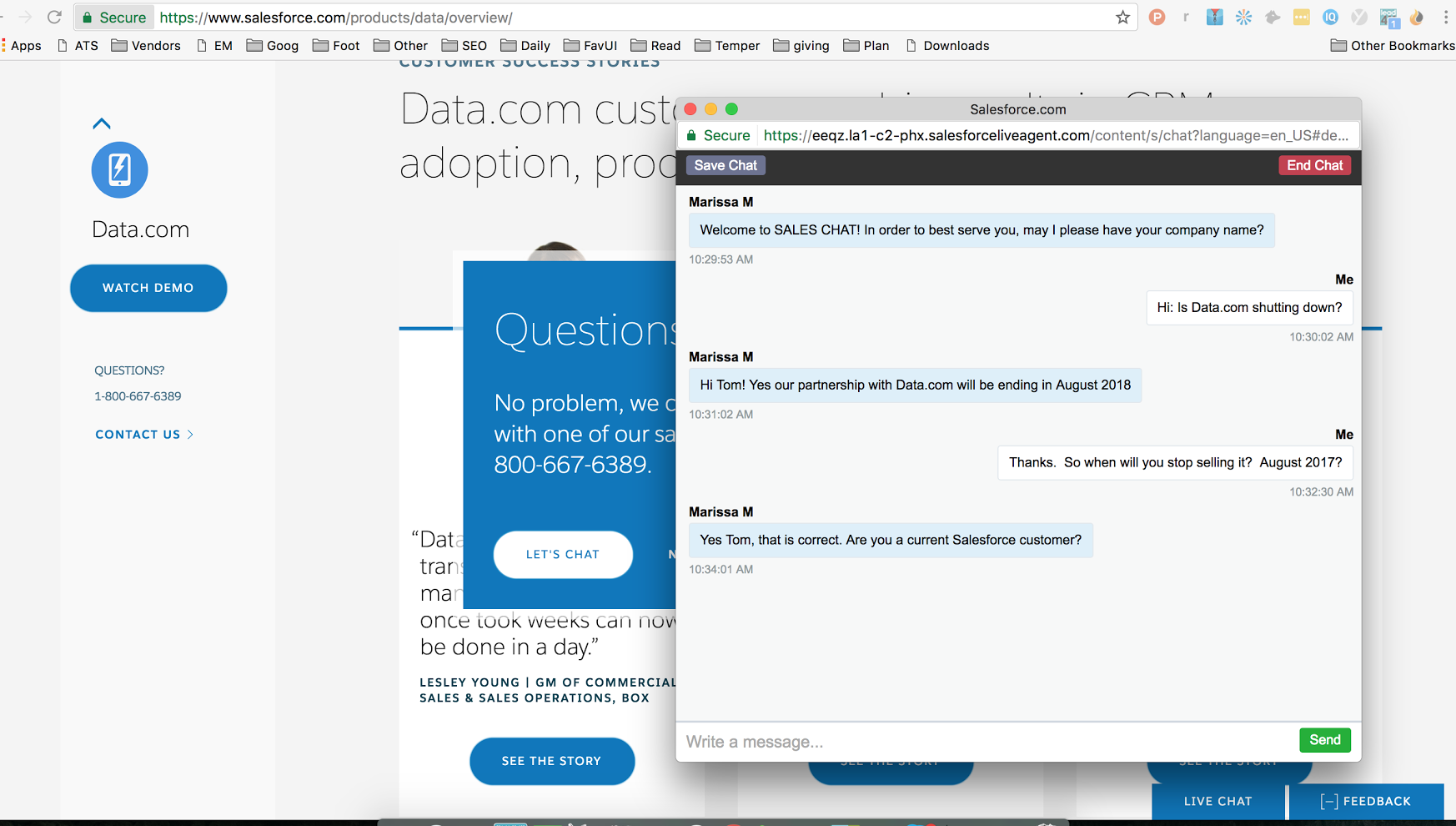
Task: Open the LIVE CHAT tab at bottom
Action: tap(1218, 802)
